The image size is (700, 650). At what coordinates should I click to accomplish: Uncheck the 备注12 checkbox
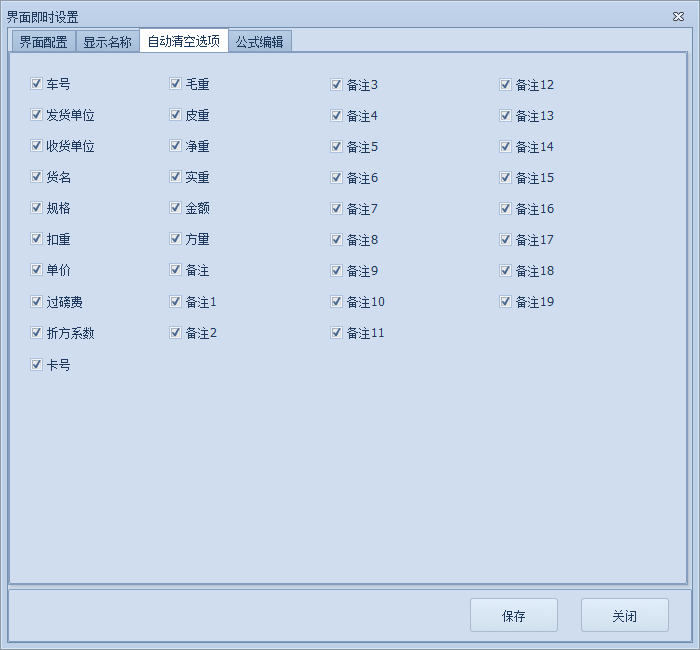pyautogui.click(x=505, y=84)
